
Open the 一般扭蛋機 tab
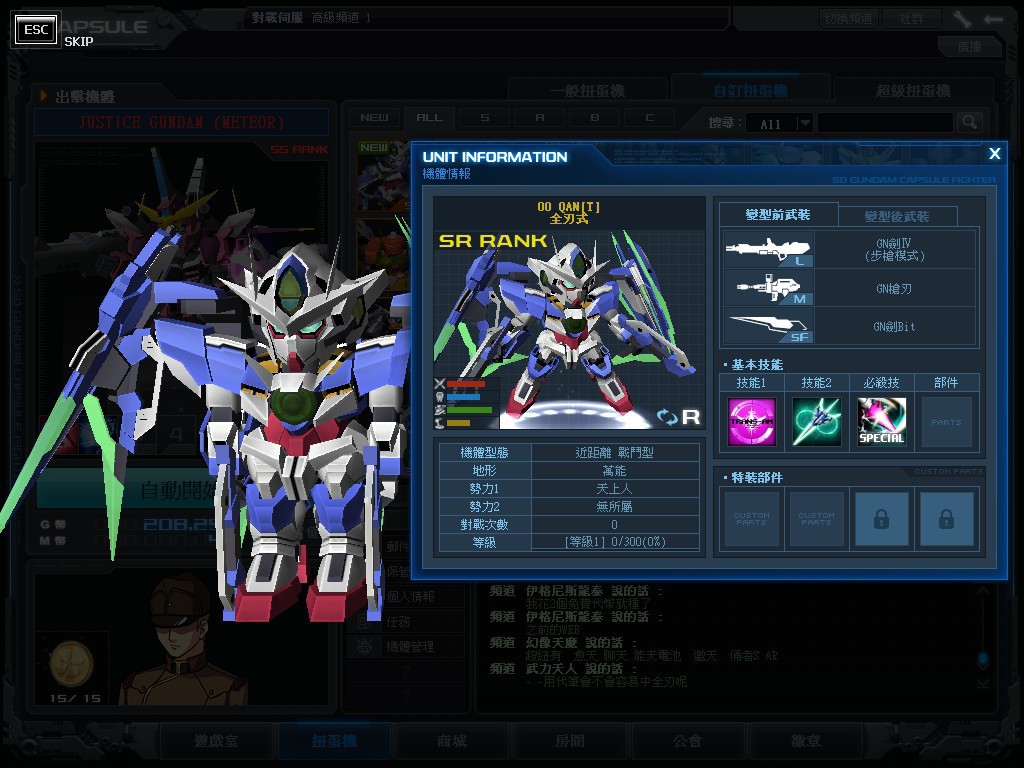point(588,91)
